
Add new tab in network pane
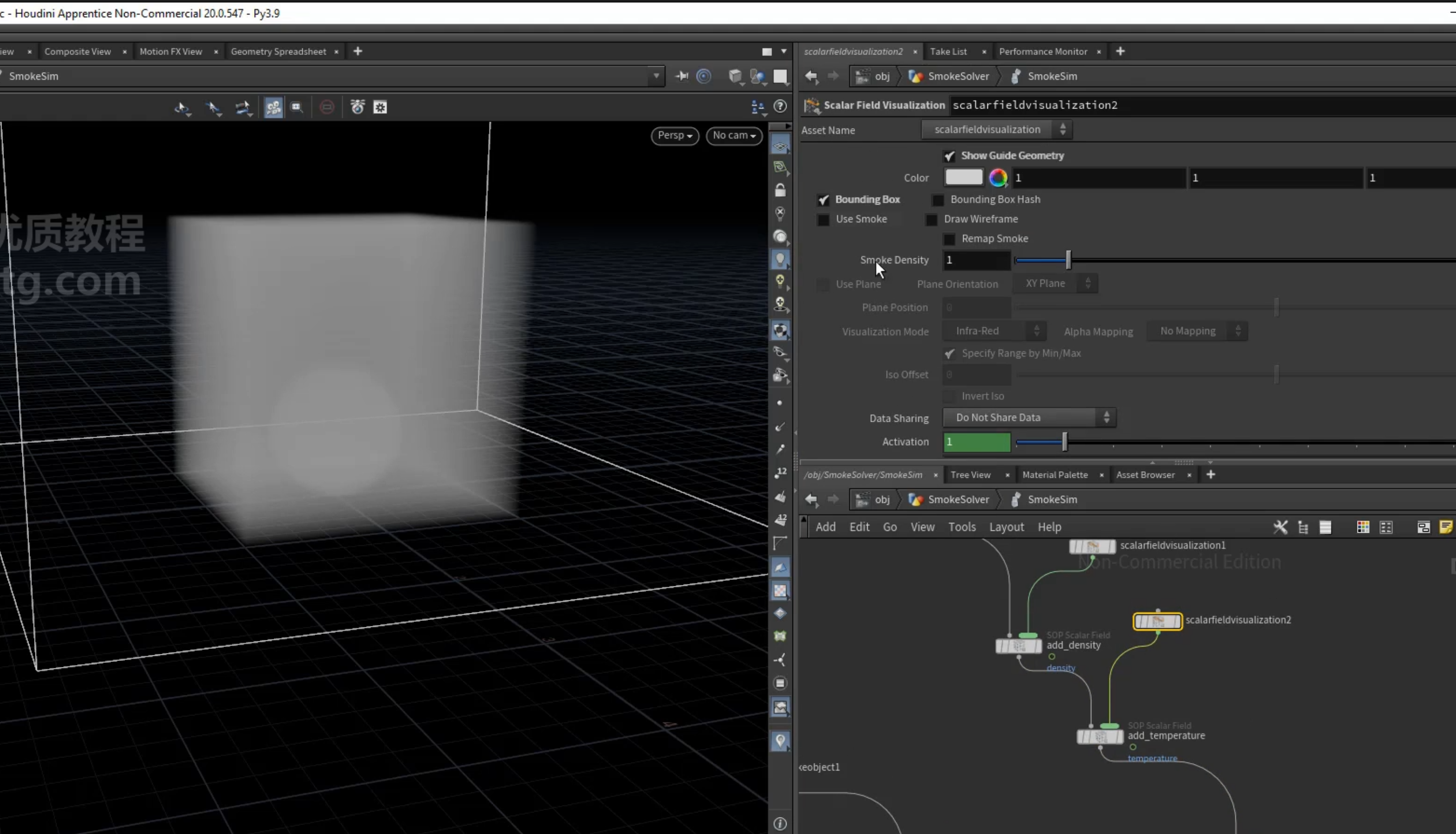pos(1210,475)
